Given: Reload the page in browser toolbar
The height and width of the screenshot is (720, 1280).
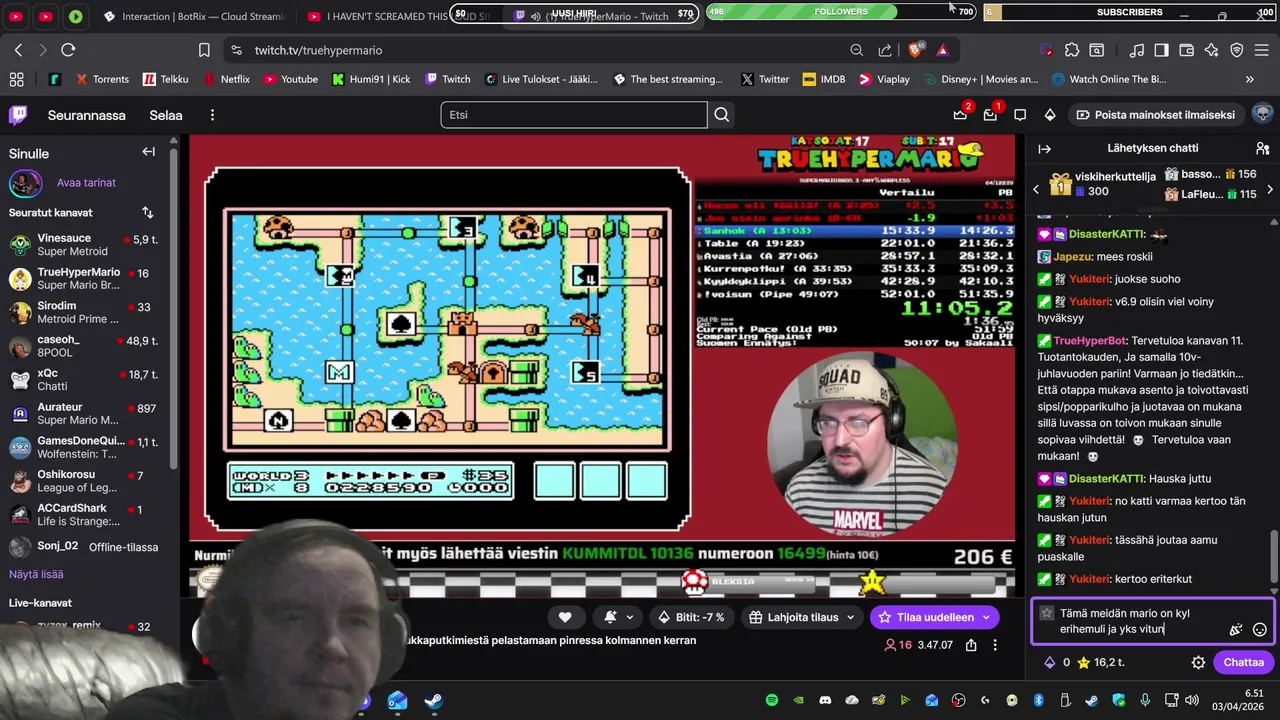Looking at the screenshot, I should click(x=68, y=50).
